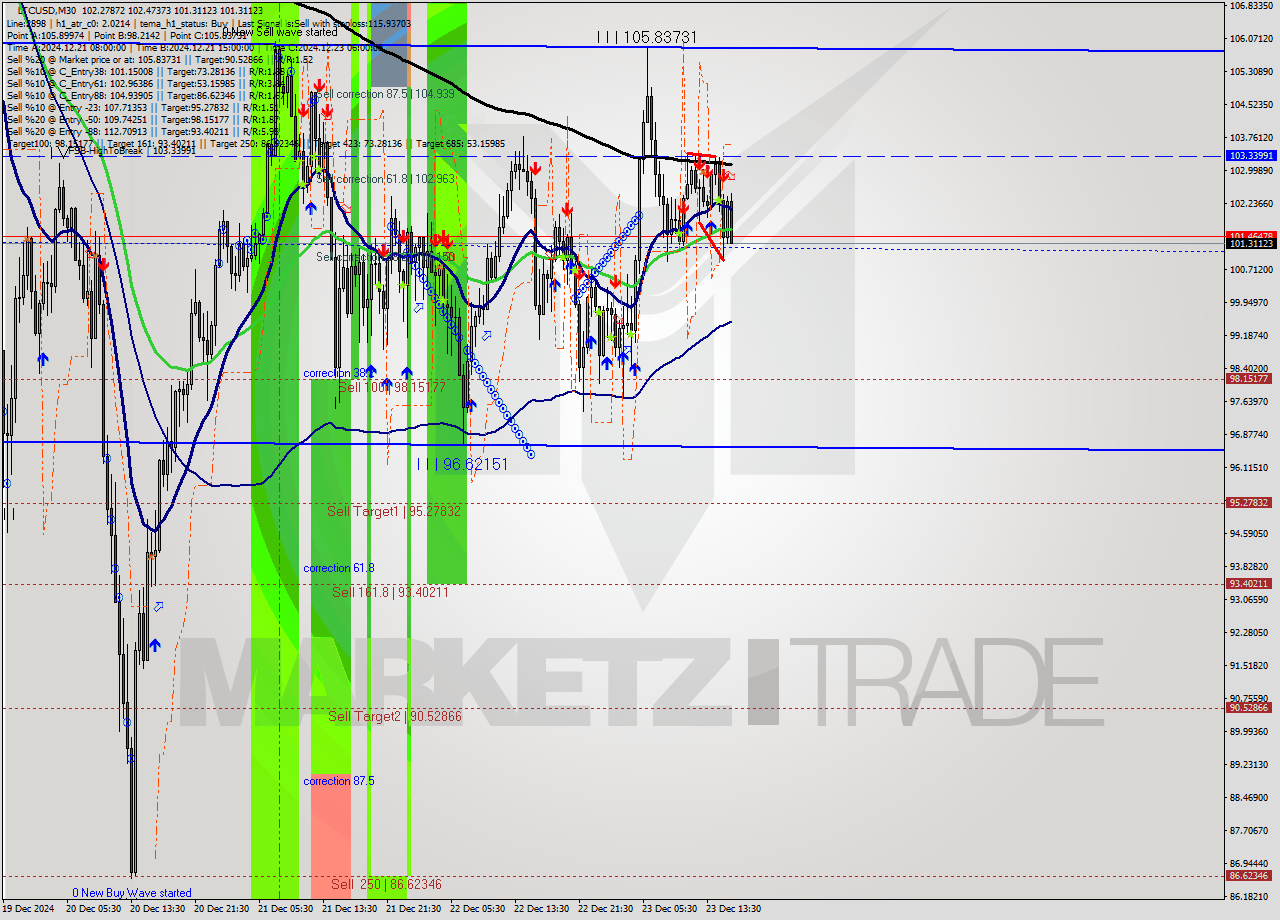Click the 106.07230 price scale value
This screenshot has width=1280, height=920.
pos(1251,39)
